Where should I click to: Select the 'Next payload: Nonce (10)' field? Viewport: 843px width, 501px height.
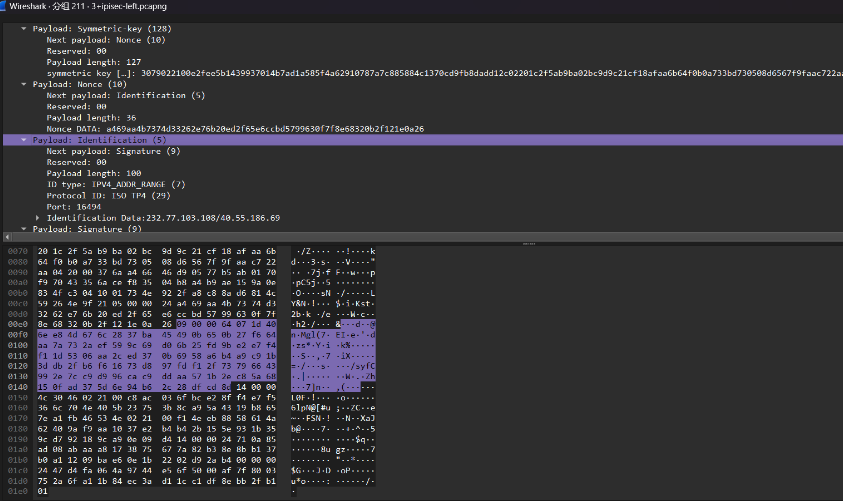106,40
